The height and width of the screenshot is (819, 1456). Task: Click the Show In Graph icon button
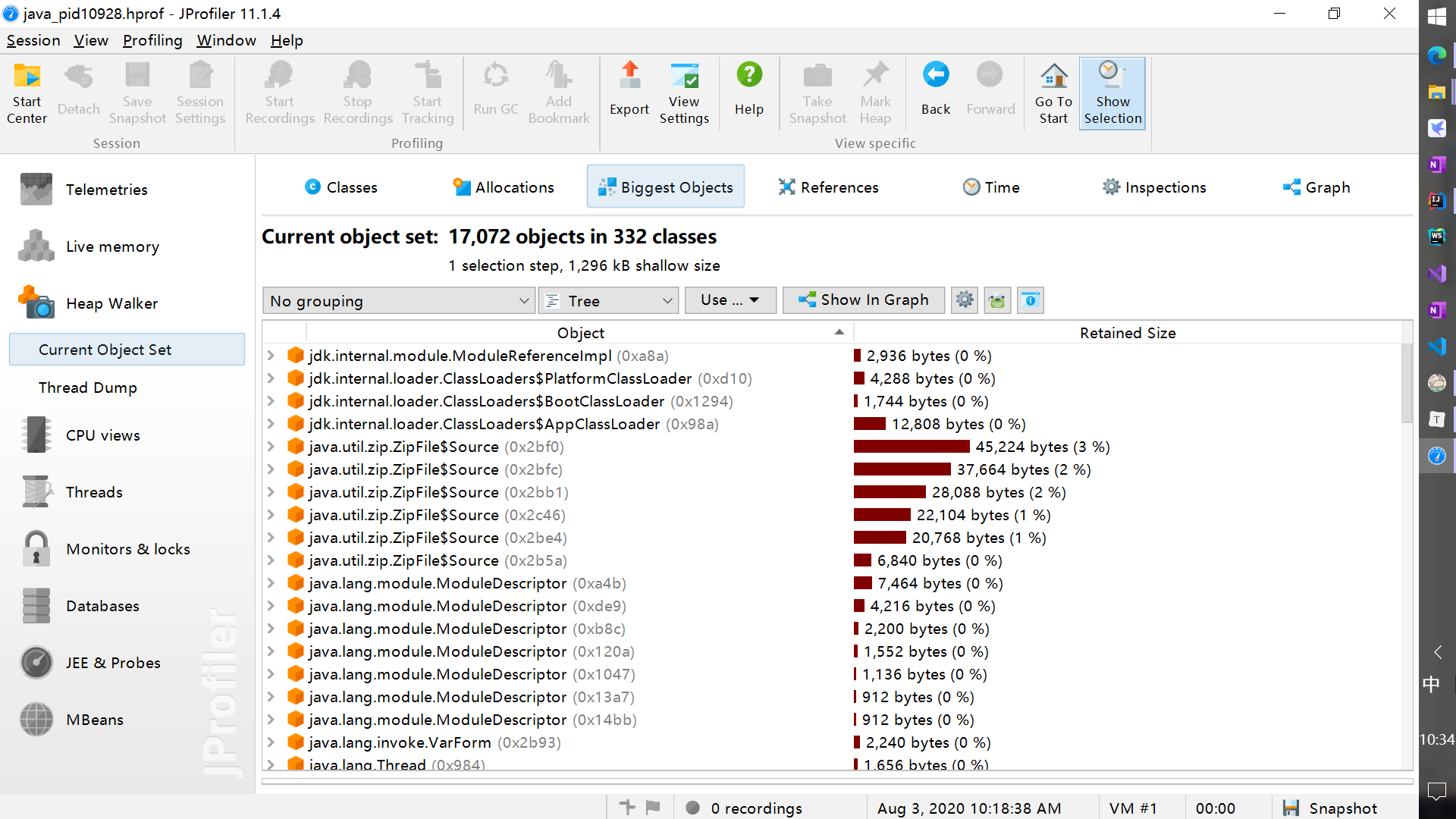[863, 300]
